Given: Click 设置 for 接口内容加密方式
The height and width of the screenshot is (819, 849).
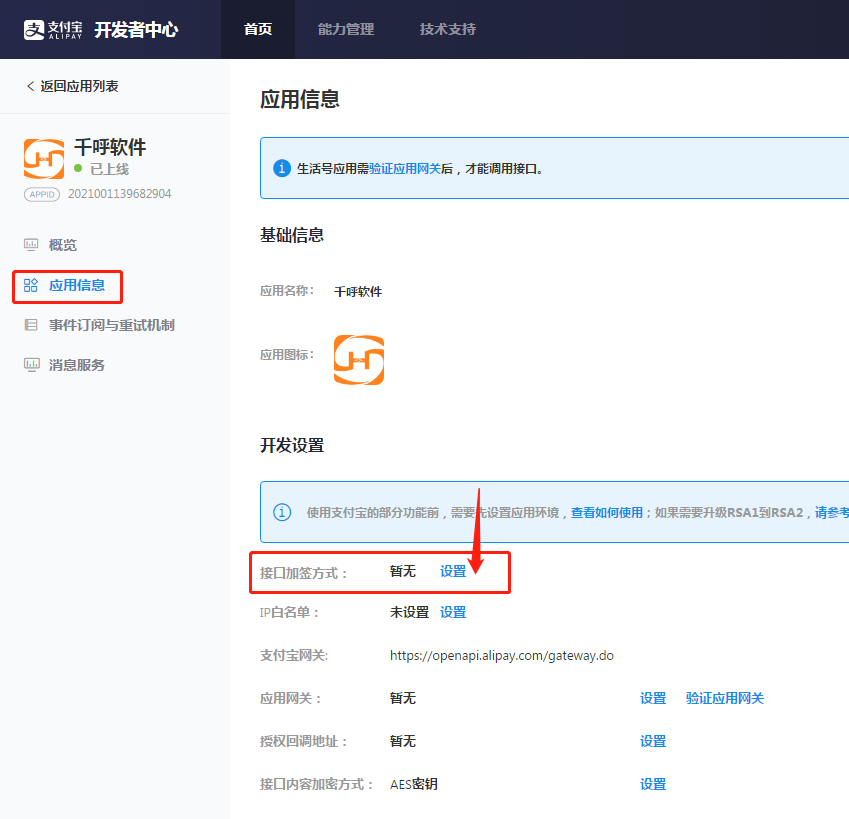Looking at the screenshot, I should (x=653, y=784).
